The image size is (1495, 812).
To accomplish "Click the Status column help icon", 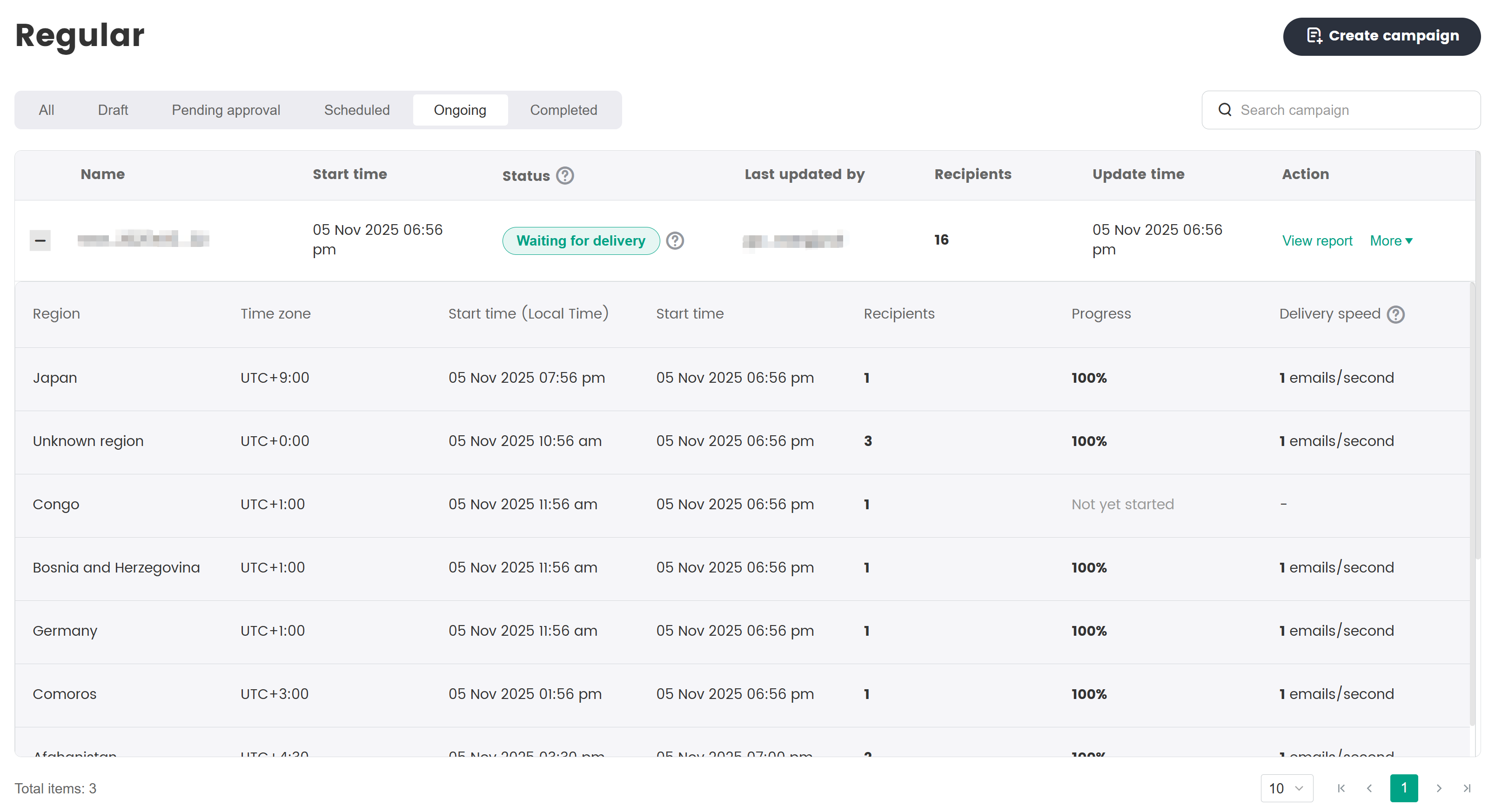I will pos(565,175).
